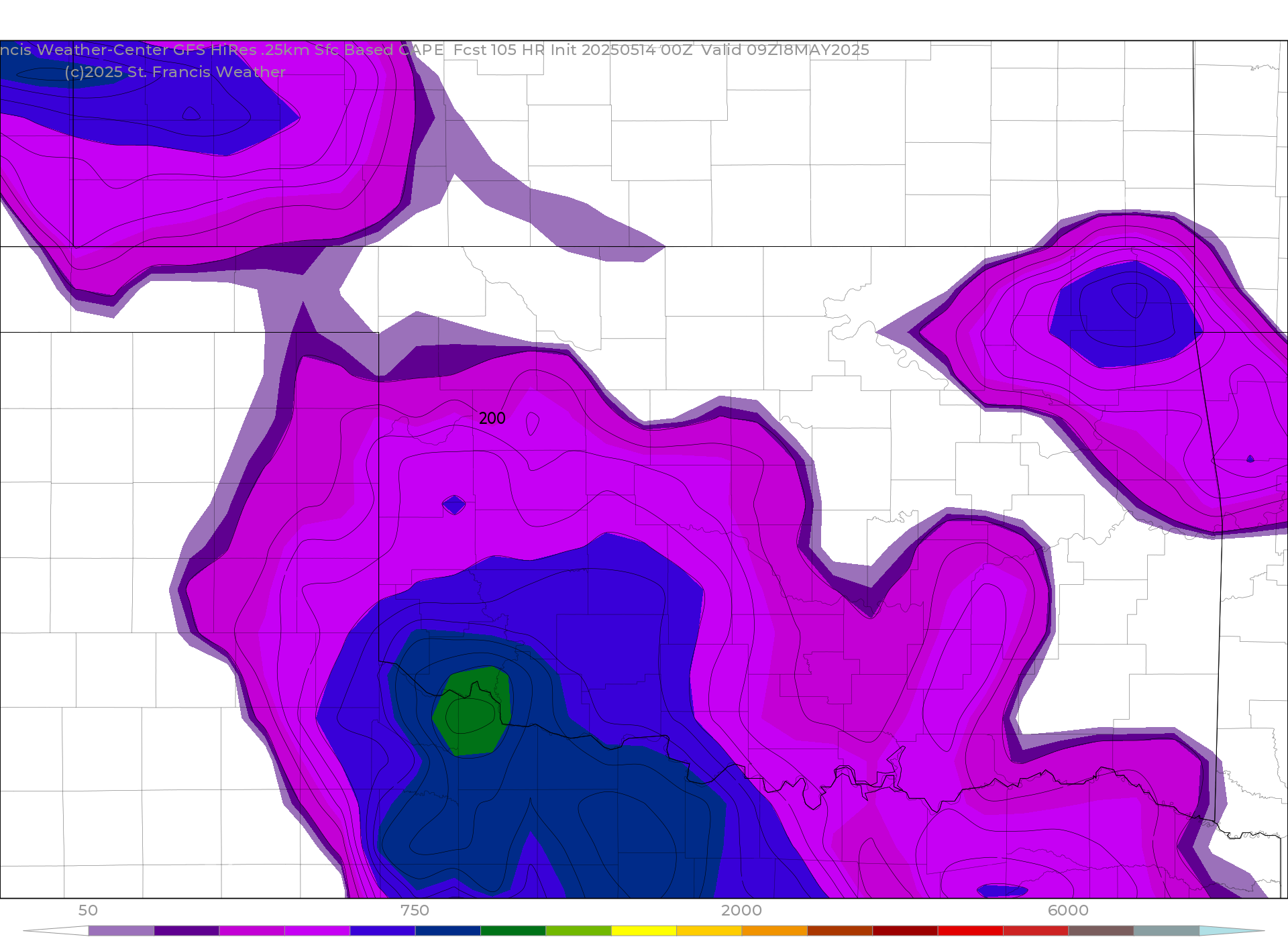Select the brownish-gray color bar segment
Image resolution: width=1288 pixels, height=939 pixels.
[1101, 931]
